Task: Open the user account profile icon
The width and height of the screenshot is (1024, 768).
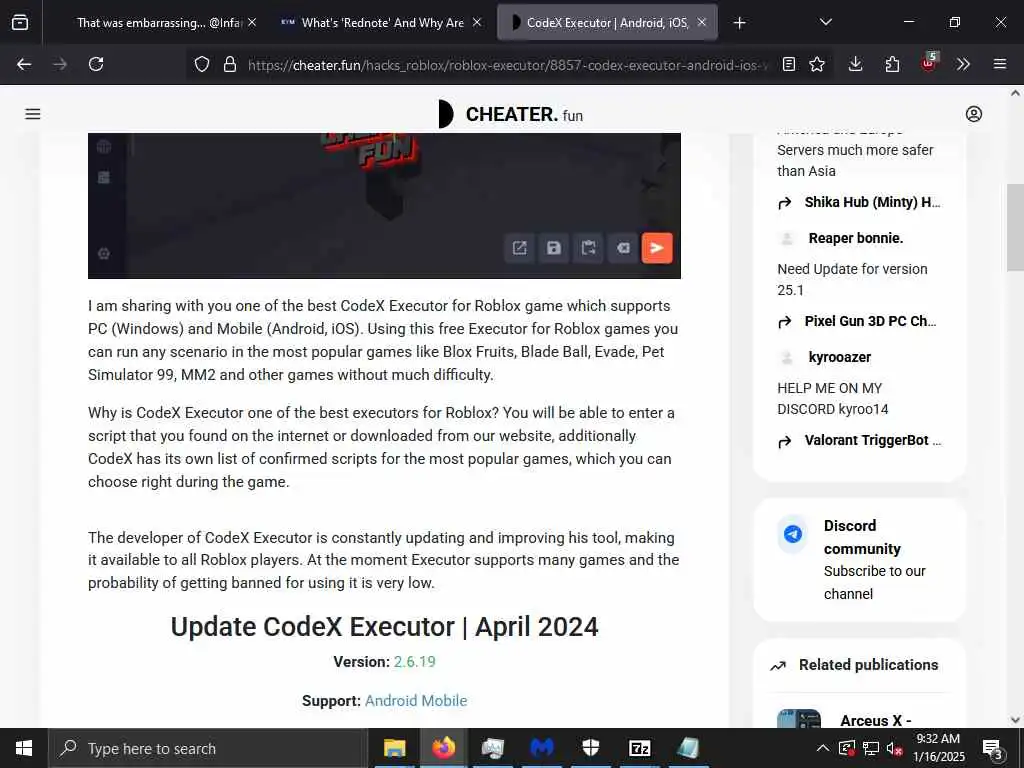Action: pyautogui.click(x=974, y=114)
